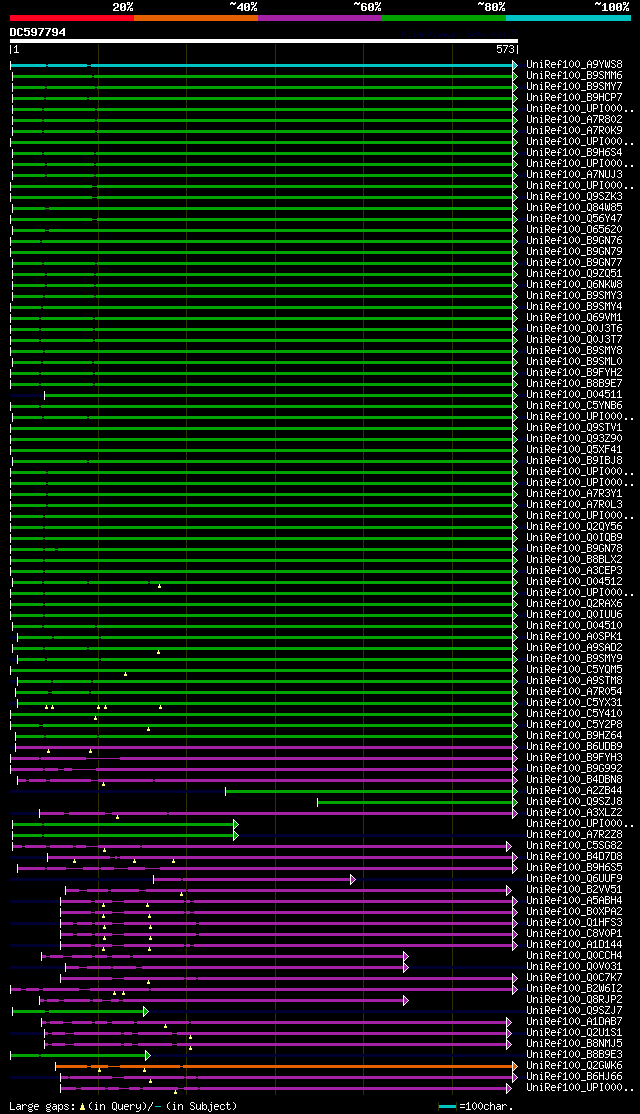This screenshot has height=1114, width=640.
Task: Click the purple arrowhead ending Q8RJP2 alignment
Action: point(406,1000)
